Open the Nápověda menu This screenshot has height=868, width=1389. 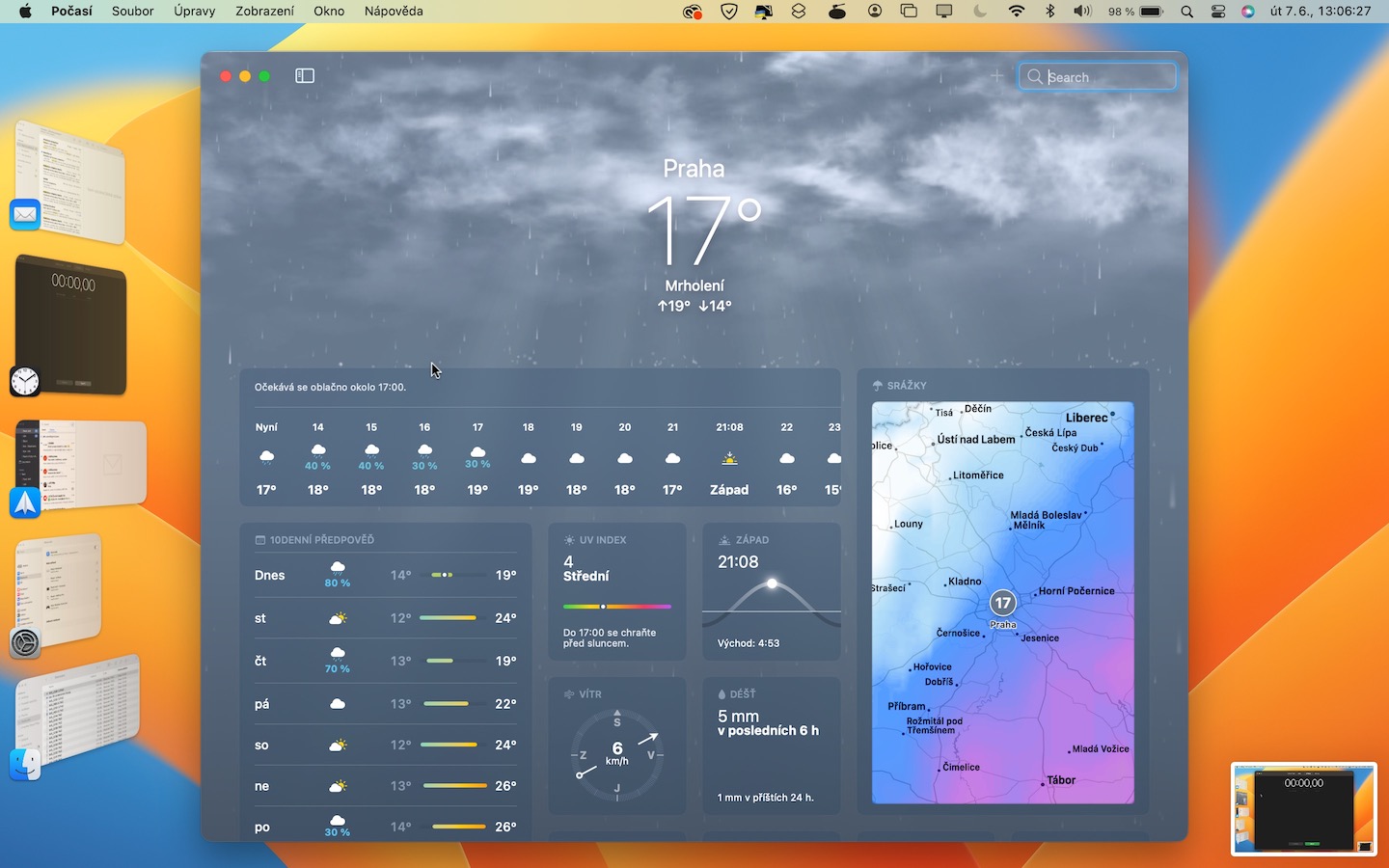(394, 12)
